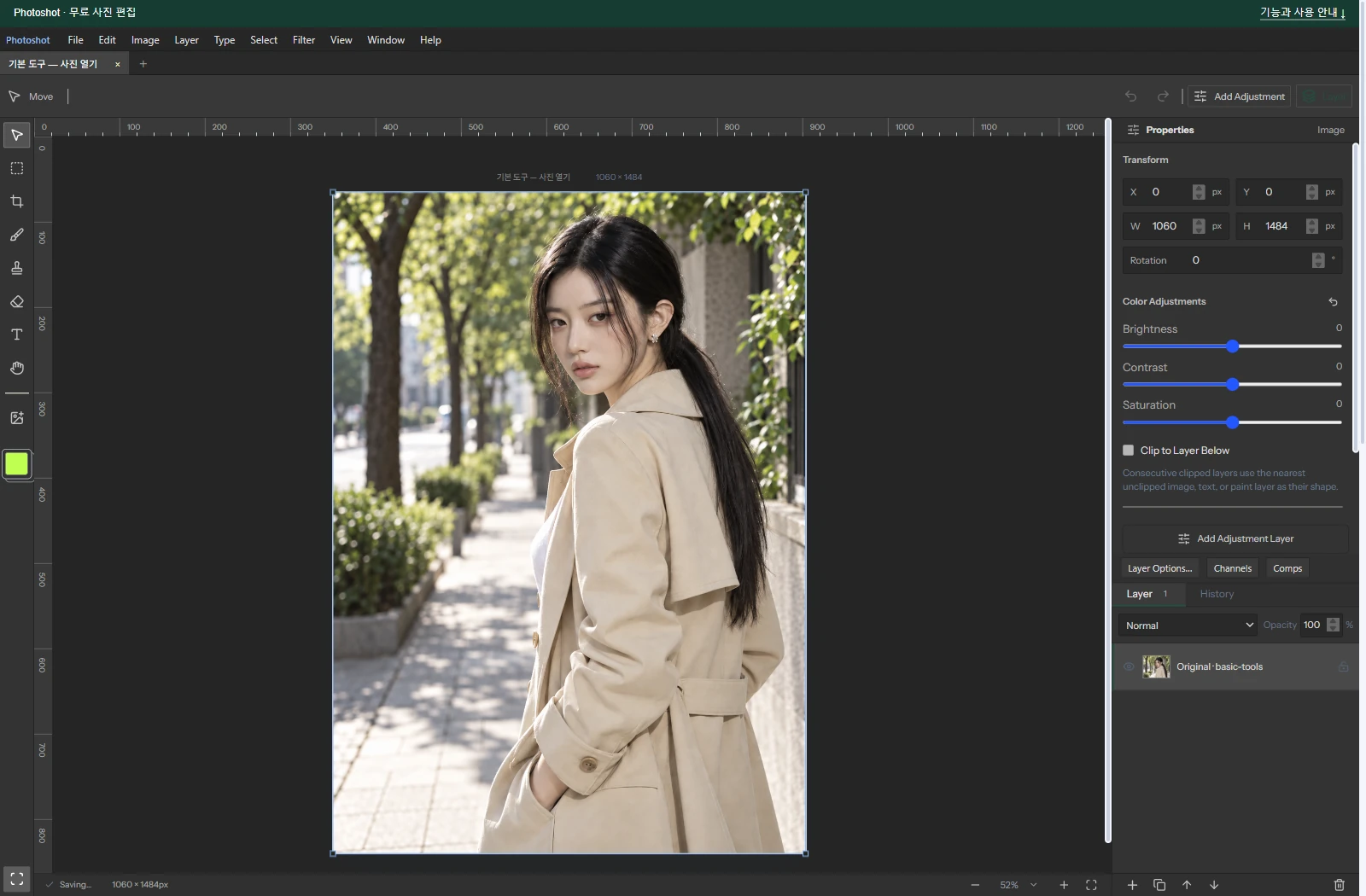The height and width of the screenshot is (896, 1366).
Task: Duplicate the layer using the copy icon
Action: [x=1159, y=885]
